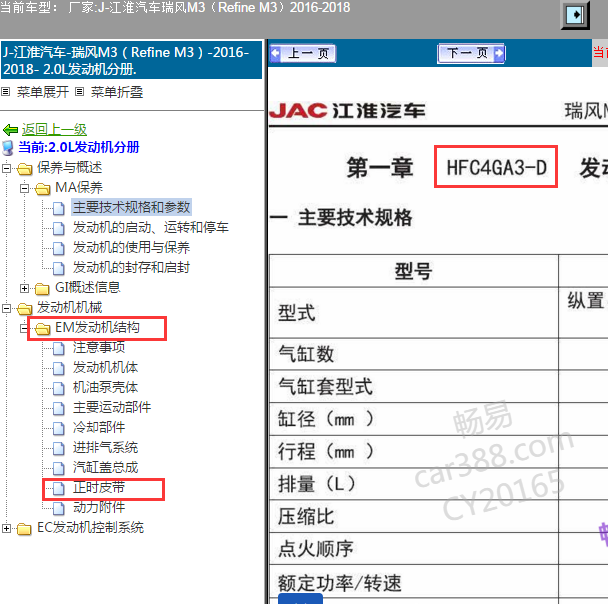
Task: Collapse the MA保养 tree node
Action: 24,188
